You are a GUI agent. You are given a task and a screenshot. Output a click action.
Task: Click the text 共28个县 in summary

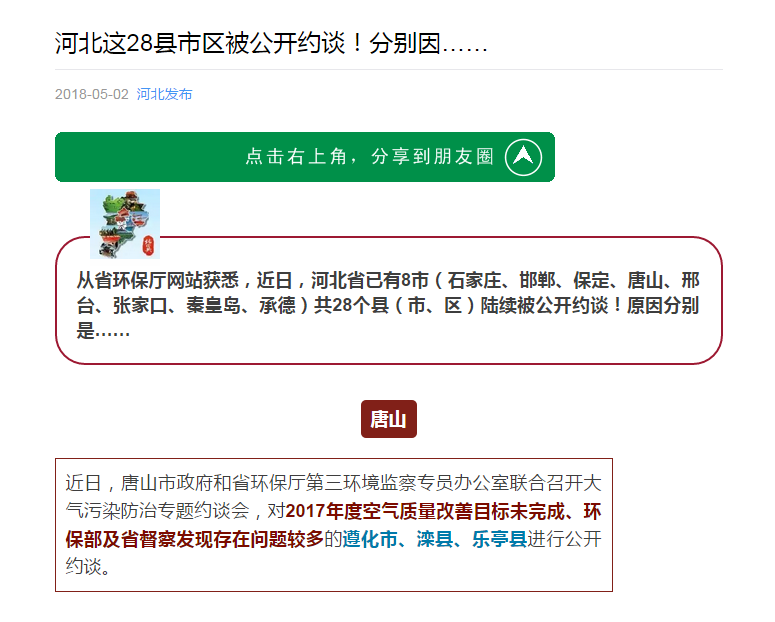tap(351, 305)
